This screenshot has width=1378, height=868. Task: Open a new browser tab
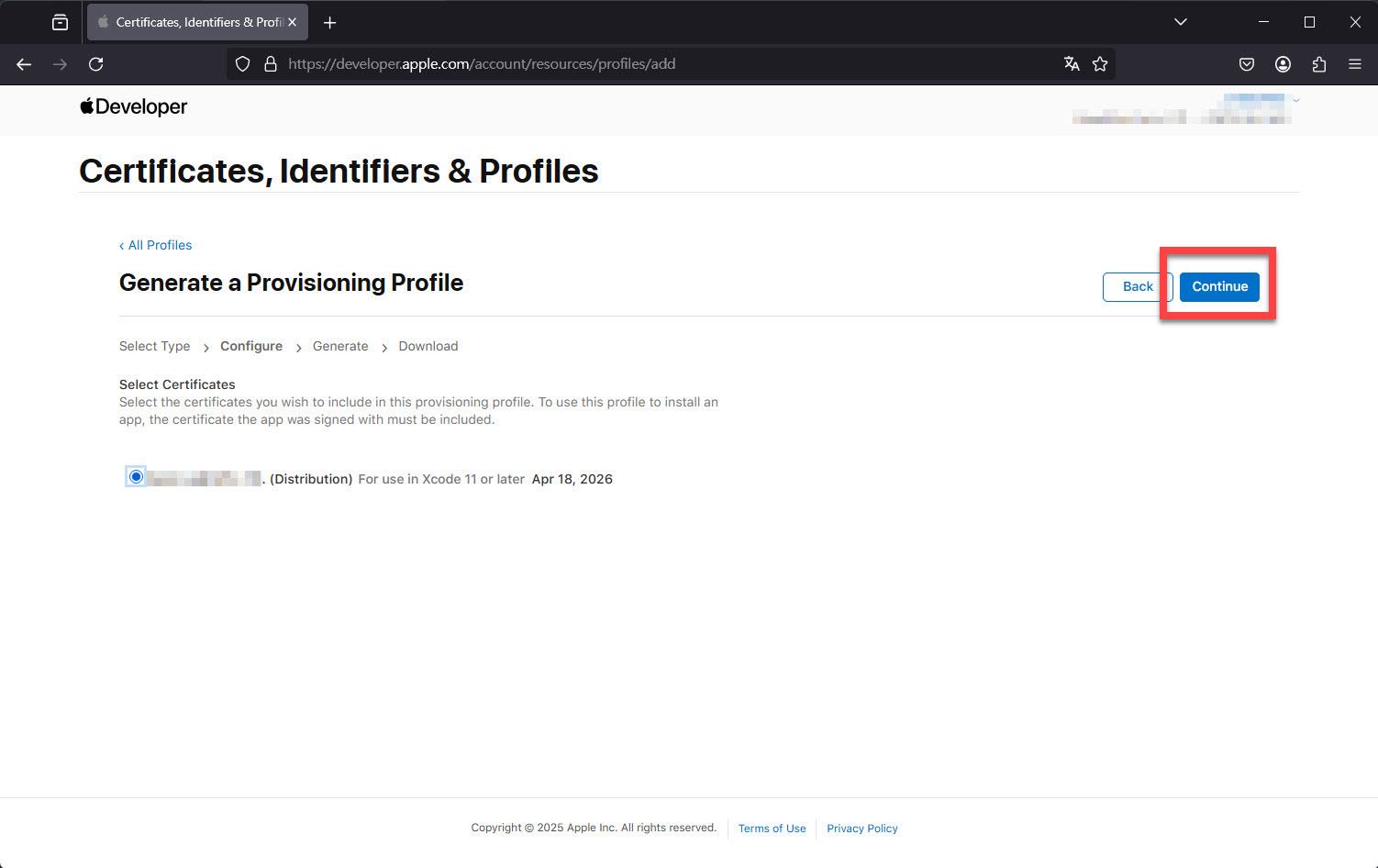coord(330,22)
